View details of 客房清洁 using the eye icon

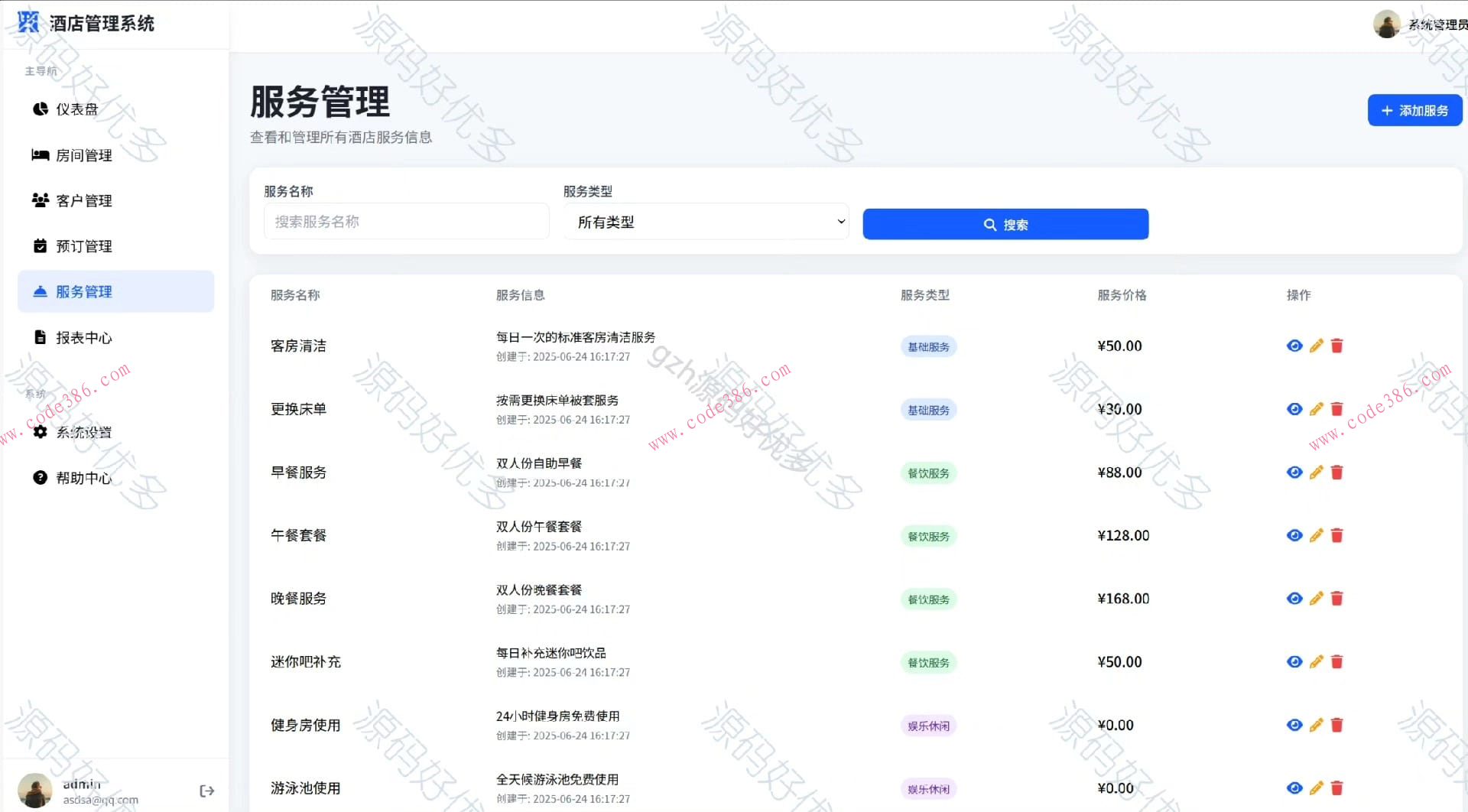pyautogui.click(x=1294, y=345)
